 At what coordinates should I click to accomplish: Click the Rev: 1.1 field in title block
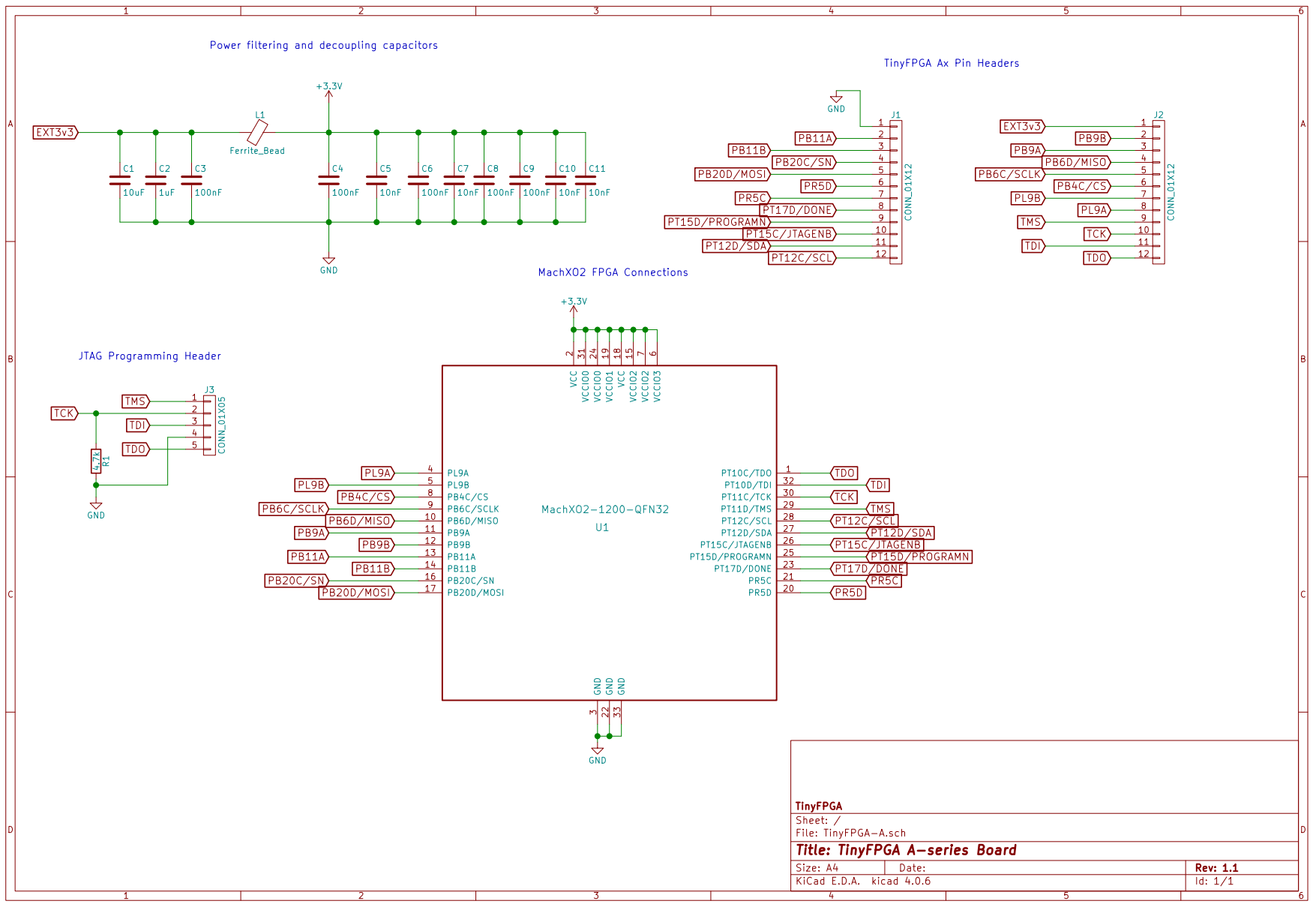1216,868
